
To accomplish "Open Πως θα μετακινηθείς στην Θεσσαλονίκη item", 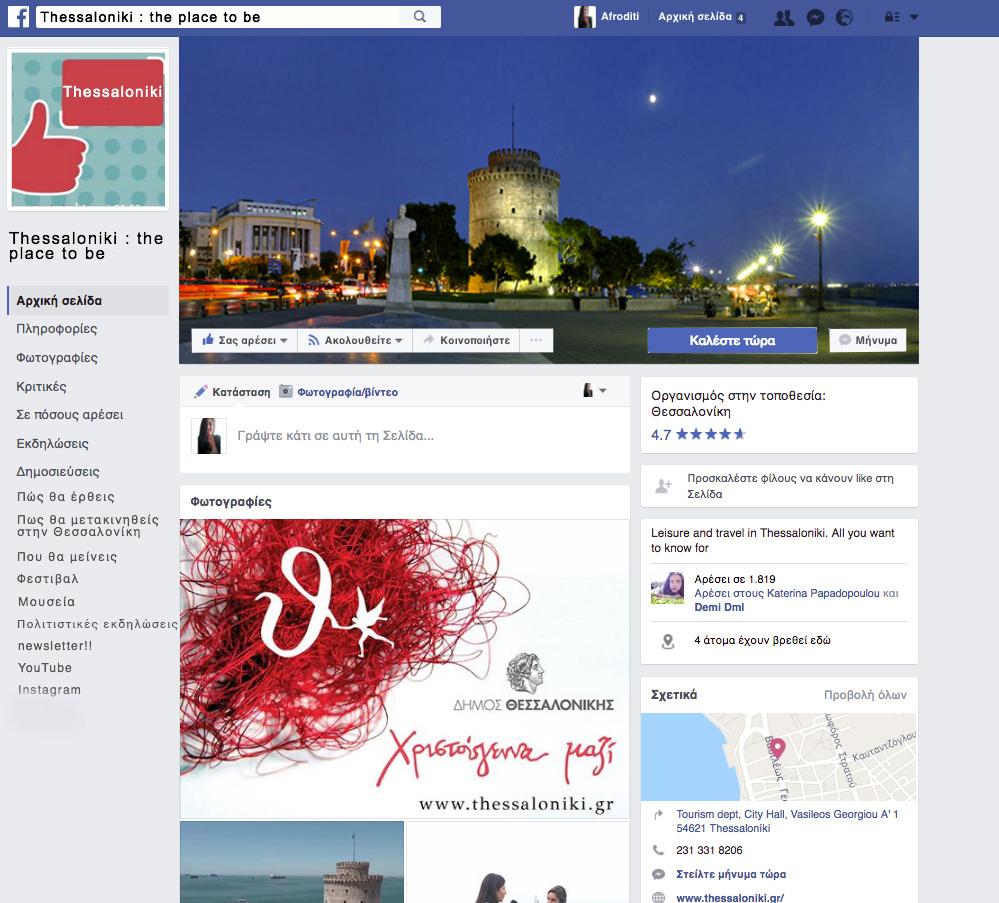I will (88, 526).
